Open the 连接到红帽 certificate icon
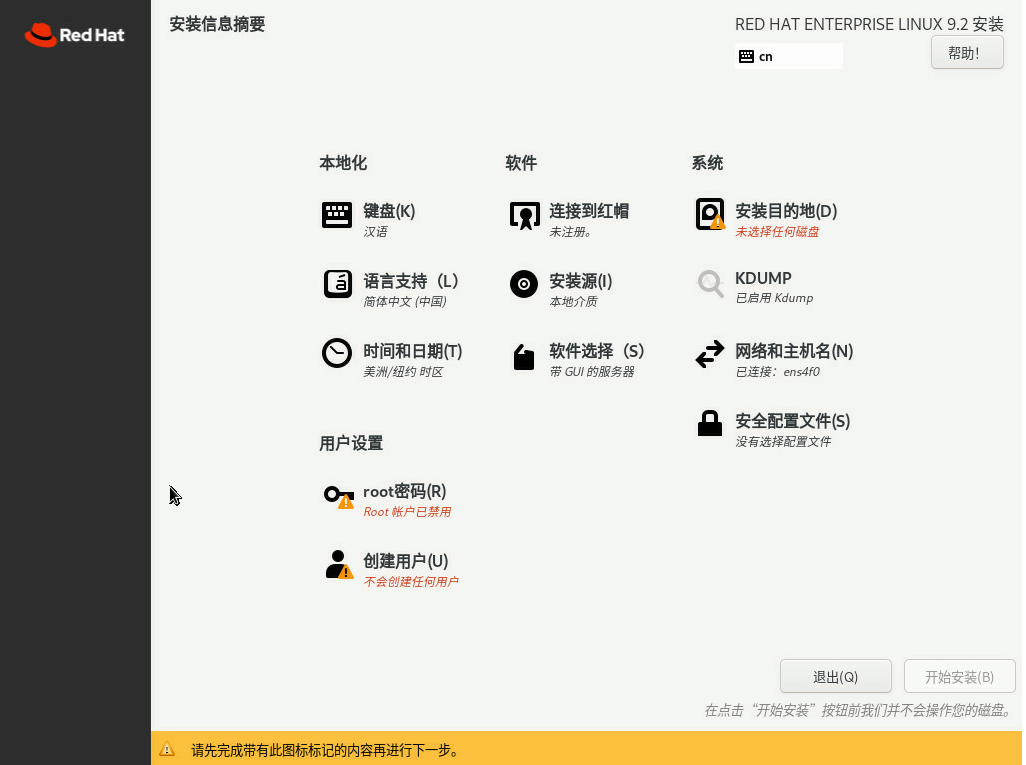The width and height of the screenshot is (1026, 765). tap(524, 215)
